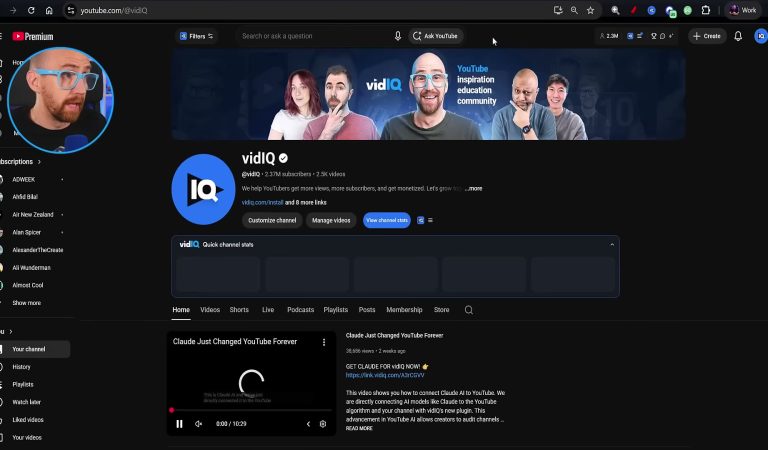The width and height of the screenshot is (768, 450).
Task: Open the vidIQ account avatar menu
Action: click(x=761, y=36)
